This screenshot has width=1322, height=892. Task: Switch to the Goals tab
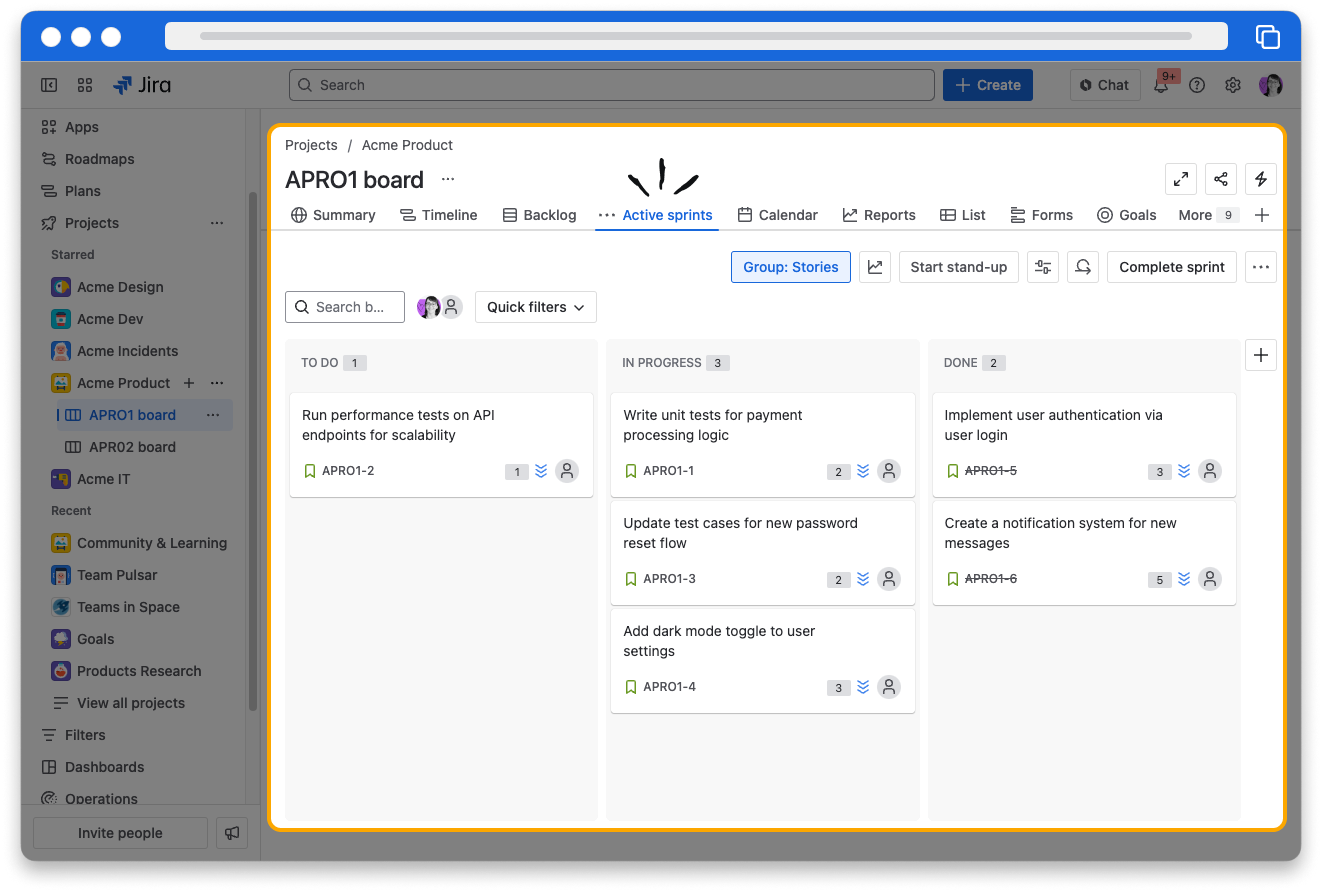[1127, 215]
